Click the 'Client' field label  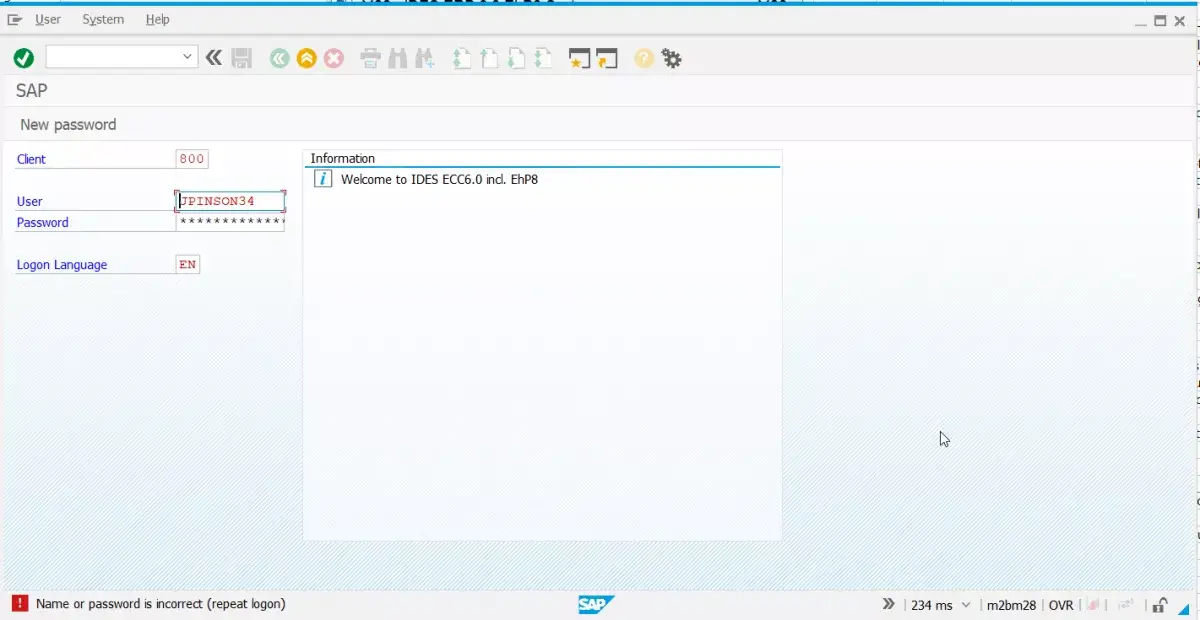(x=31, y=159)
